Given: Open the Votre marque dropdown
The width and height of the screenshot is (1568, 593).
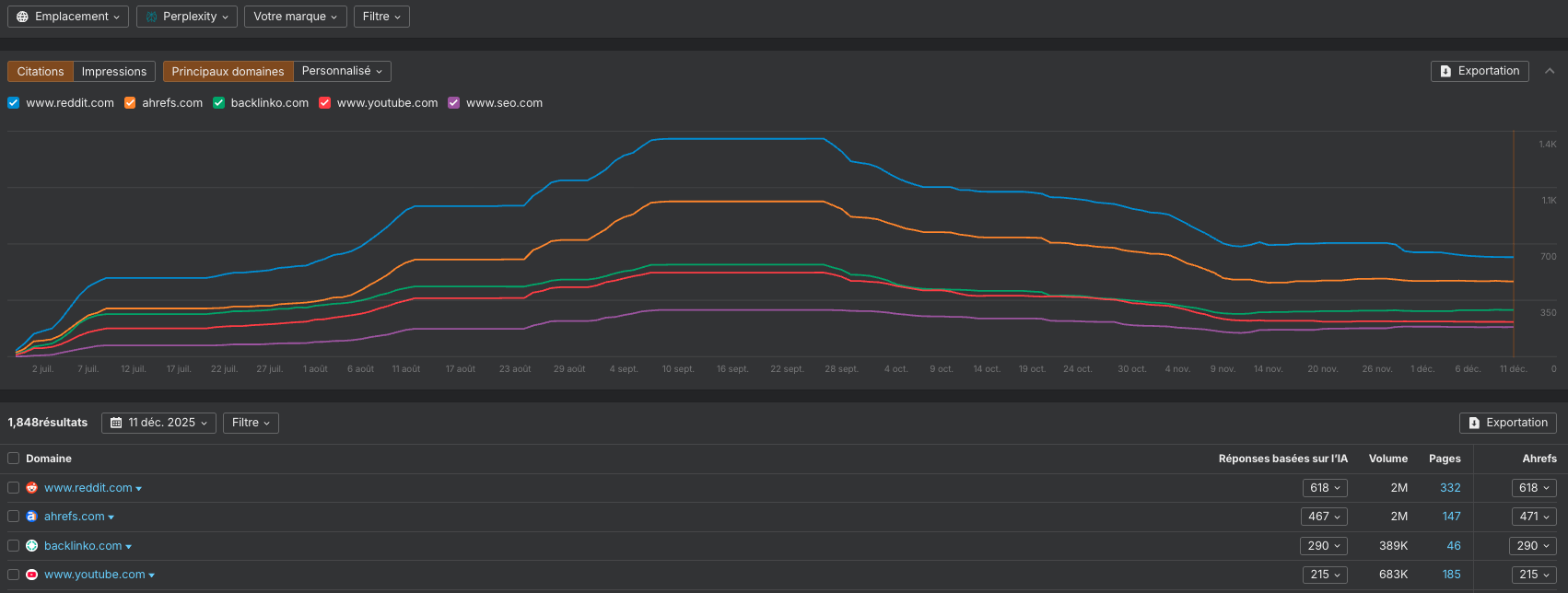Looking at the screenshot, I should (x=295, y=17).
